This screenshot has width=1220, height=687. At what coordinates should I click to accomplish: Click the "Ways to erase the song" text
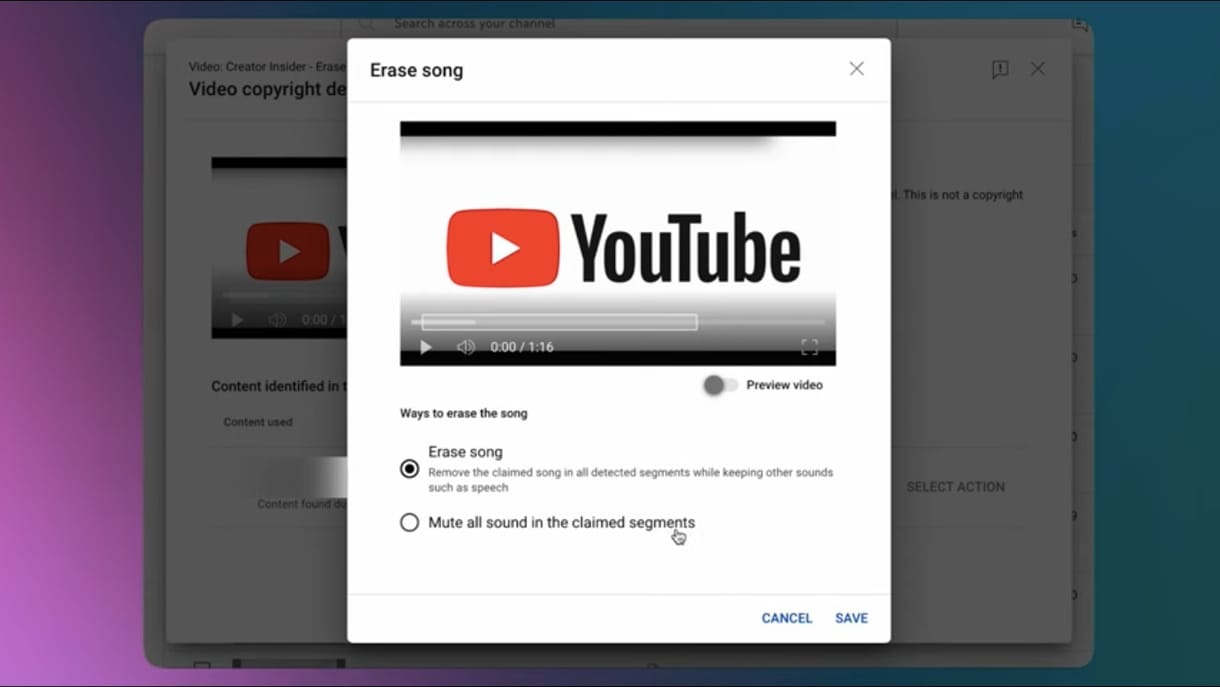point(463,413)
